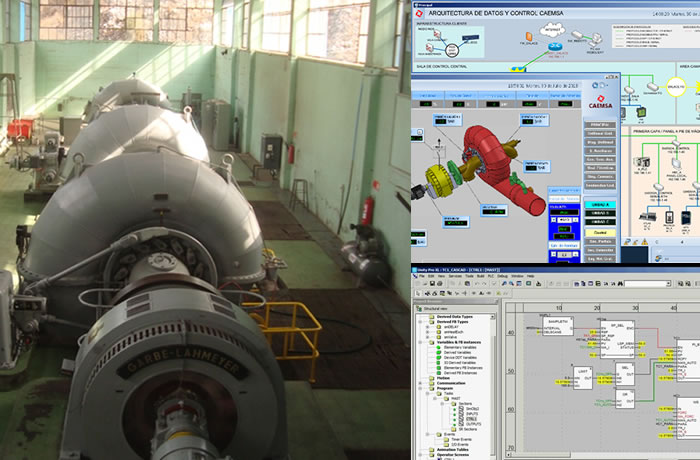The width and height of the screenshot is (700, 460).
Task: Open the Build menu in Unity Pro
Action: [480, 276]
